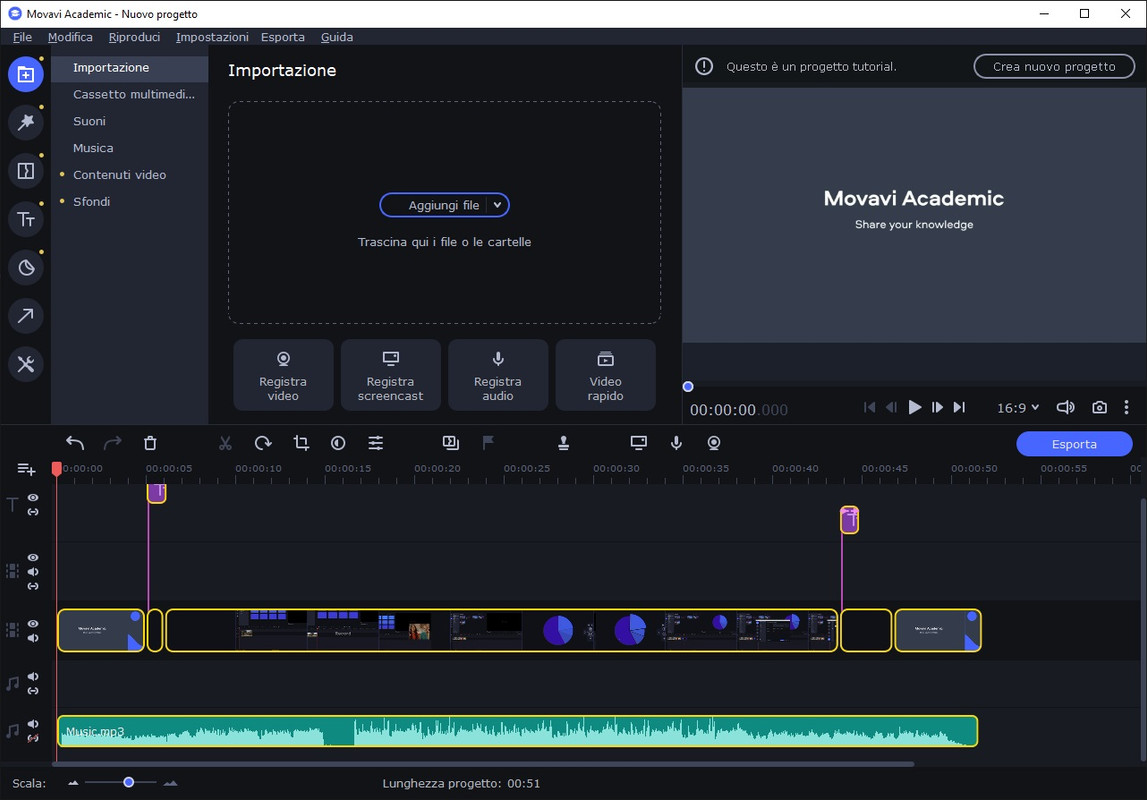Toggle link on overlay video track

(33, 586)
